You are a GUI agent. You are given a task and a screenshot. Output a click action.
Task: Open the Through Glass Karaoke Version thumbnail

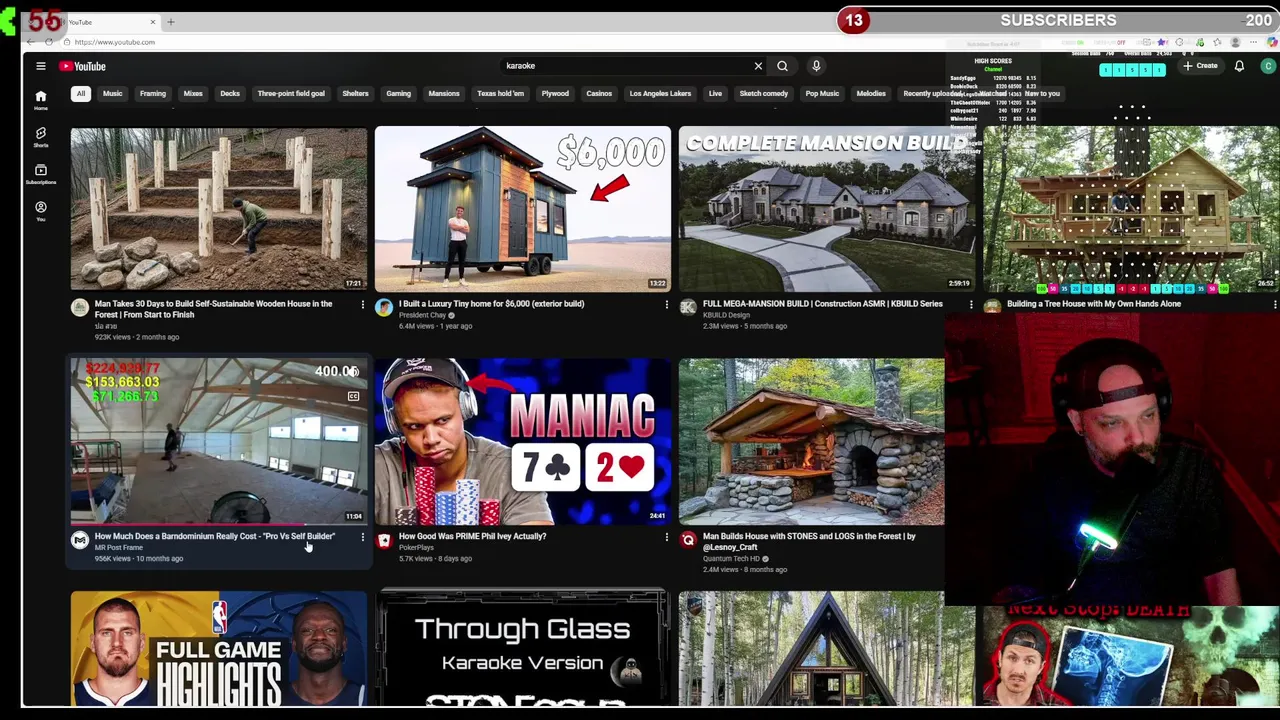pyautogui.click(x=523, y=648)
